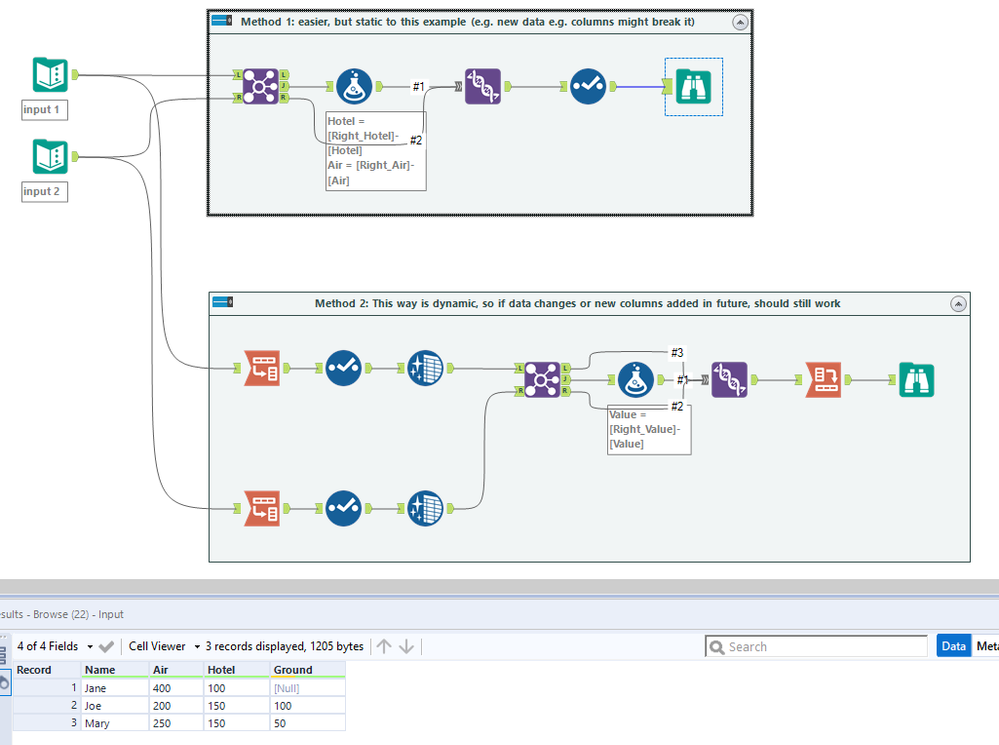Viewport: 999px width, 745px height.
Task: Select the input 2 Text Input tool
Action: coord(50,156)
